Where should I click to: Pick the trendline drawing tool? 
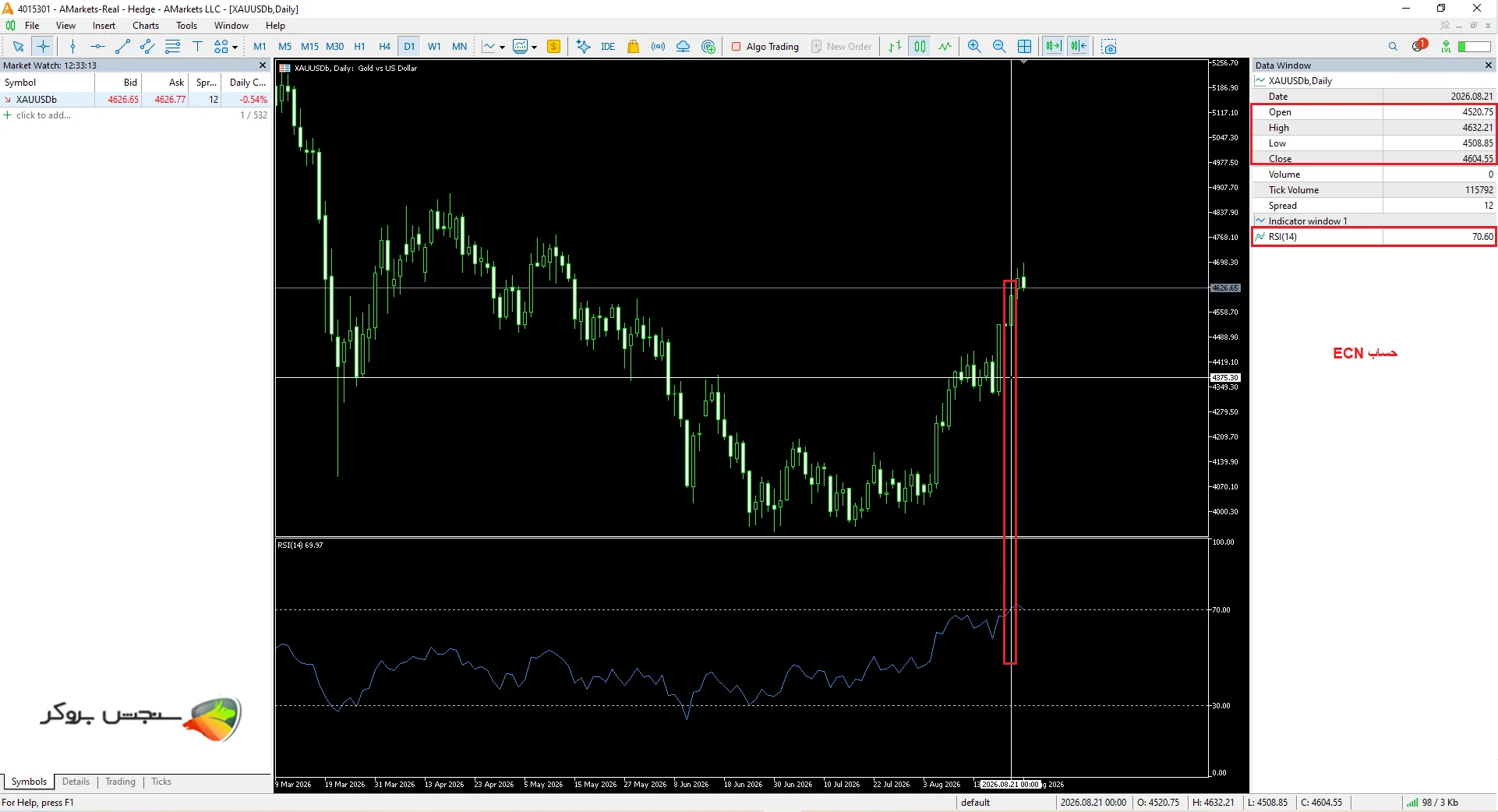(122, 47)
